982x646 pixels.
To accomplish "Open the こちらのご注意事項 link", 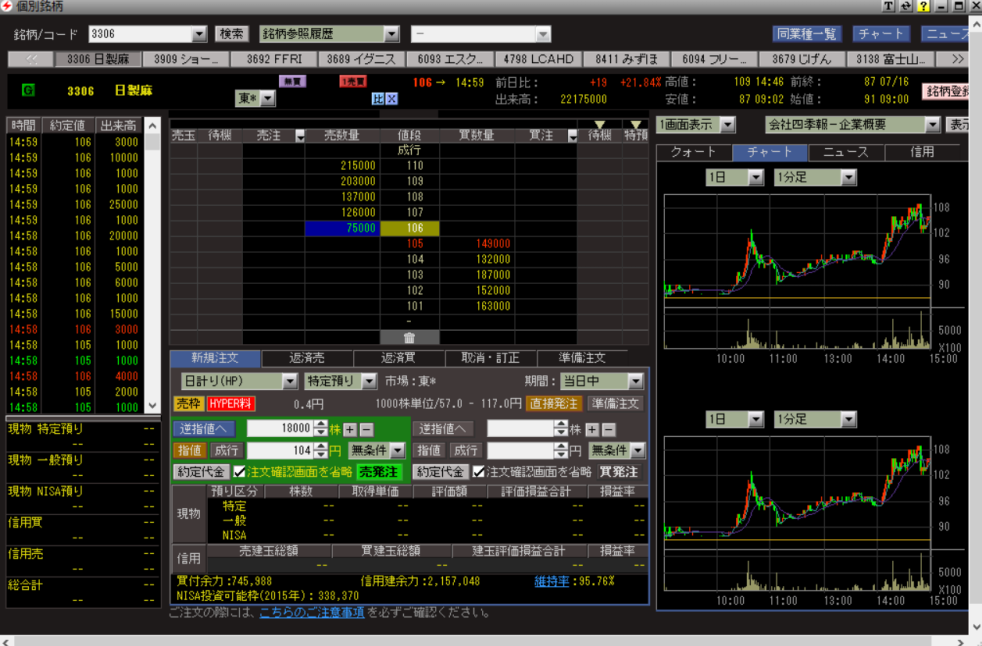I will coord(311,613).
